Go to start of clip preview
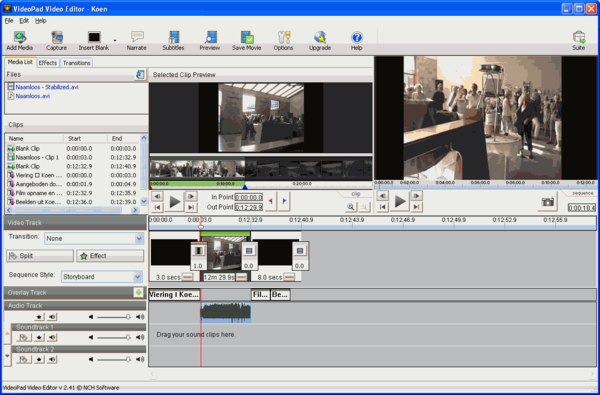The image size is (600, 395). click(157, 207)
